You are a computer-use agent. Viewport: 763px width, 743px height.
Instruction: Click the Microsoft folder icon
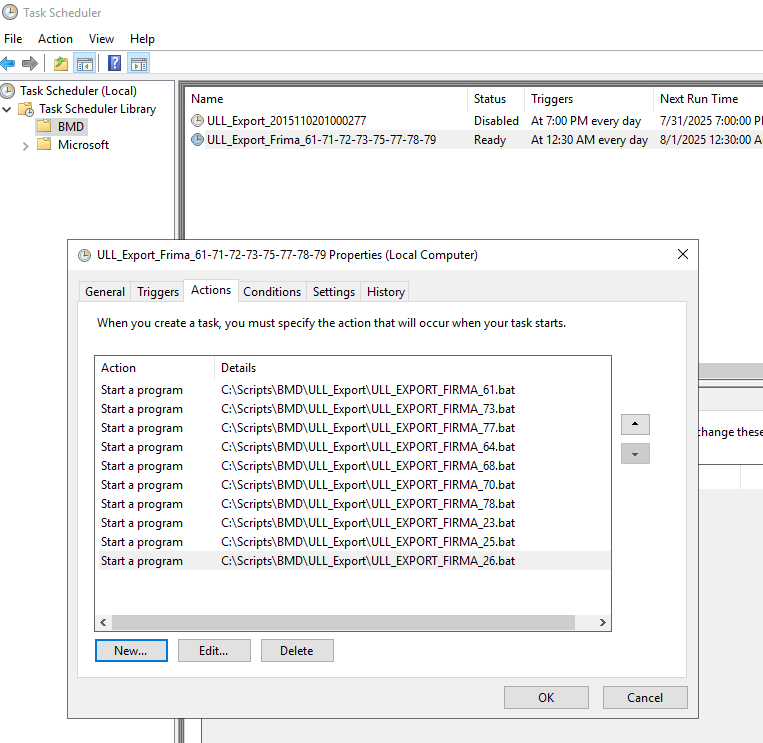(44, 145)
